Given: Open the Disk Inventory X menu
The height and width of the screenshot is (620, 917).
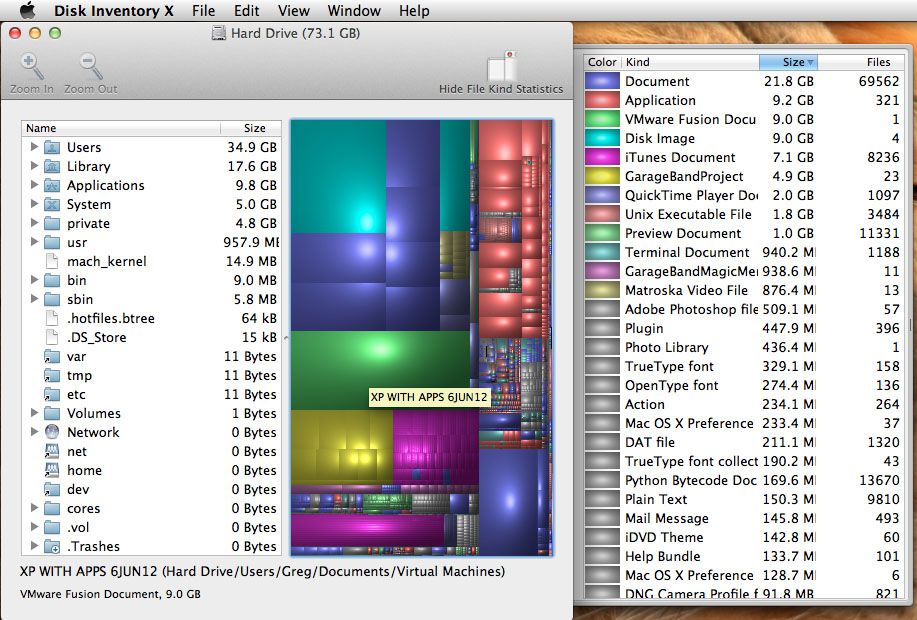Looking at the screenshot, I should click(x=113, y=11).
